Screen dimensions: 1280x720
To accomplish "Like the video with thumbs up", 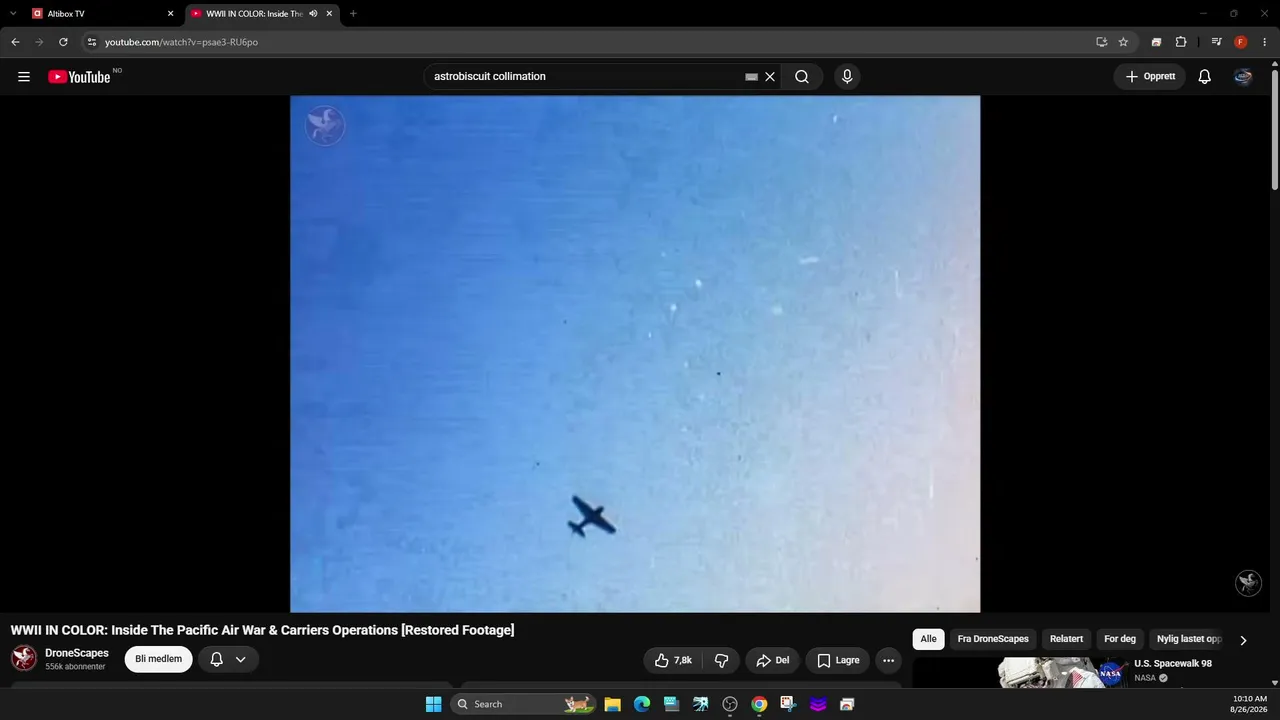I will click(x=673, y=660).
